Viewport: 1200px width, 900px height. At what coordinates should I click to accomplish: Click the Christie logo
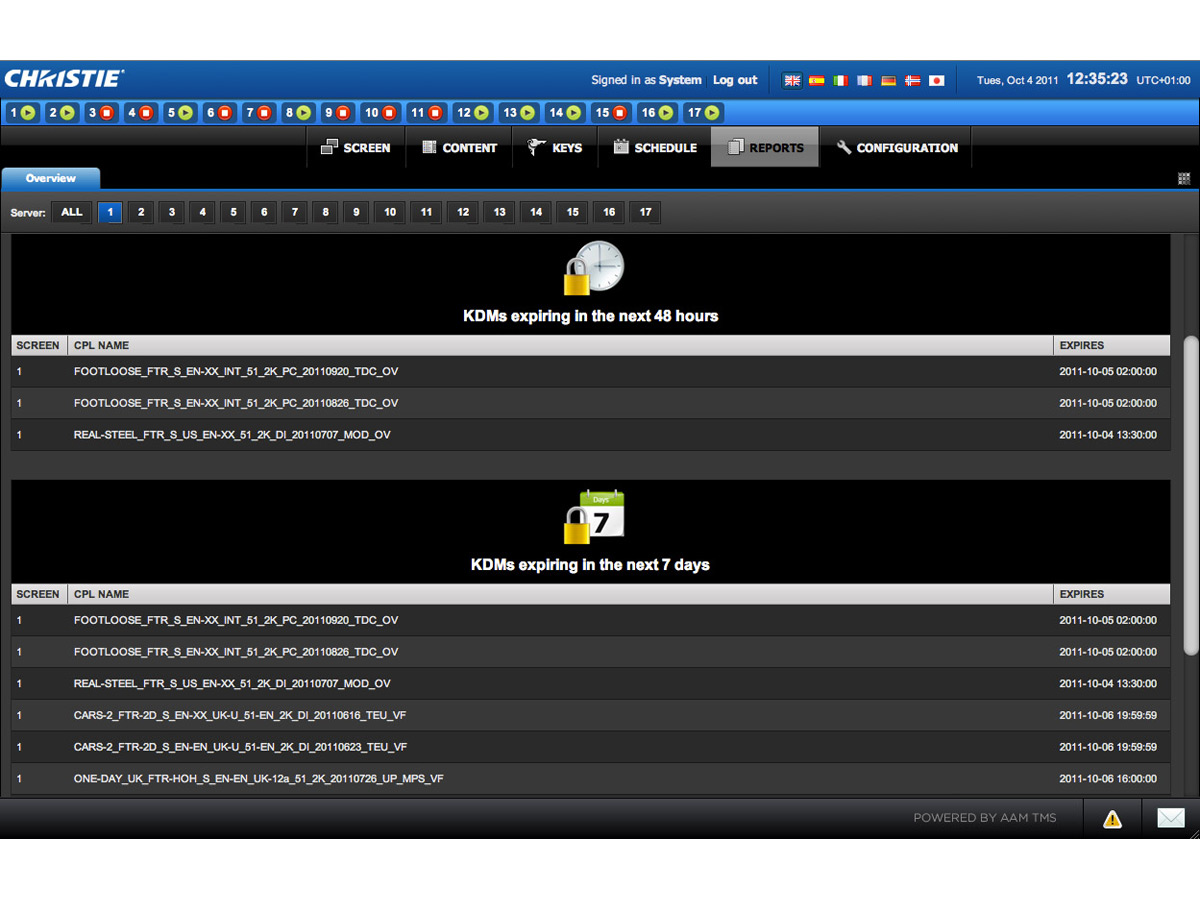click(62, 77)
